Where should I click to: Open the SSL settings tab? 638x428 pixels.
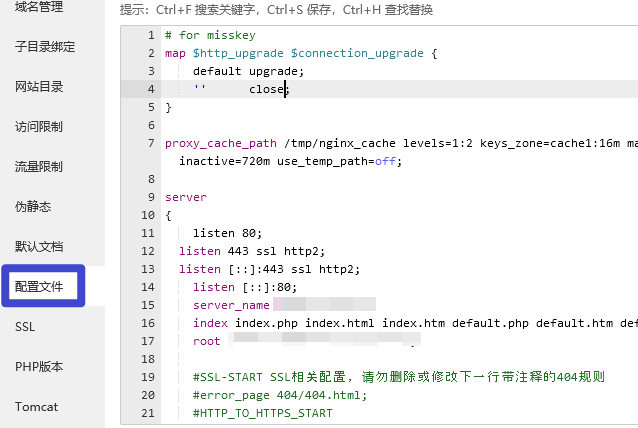coord(25,327)
